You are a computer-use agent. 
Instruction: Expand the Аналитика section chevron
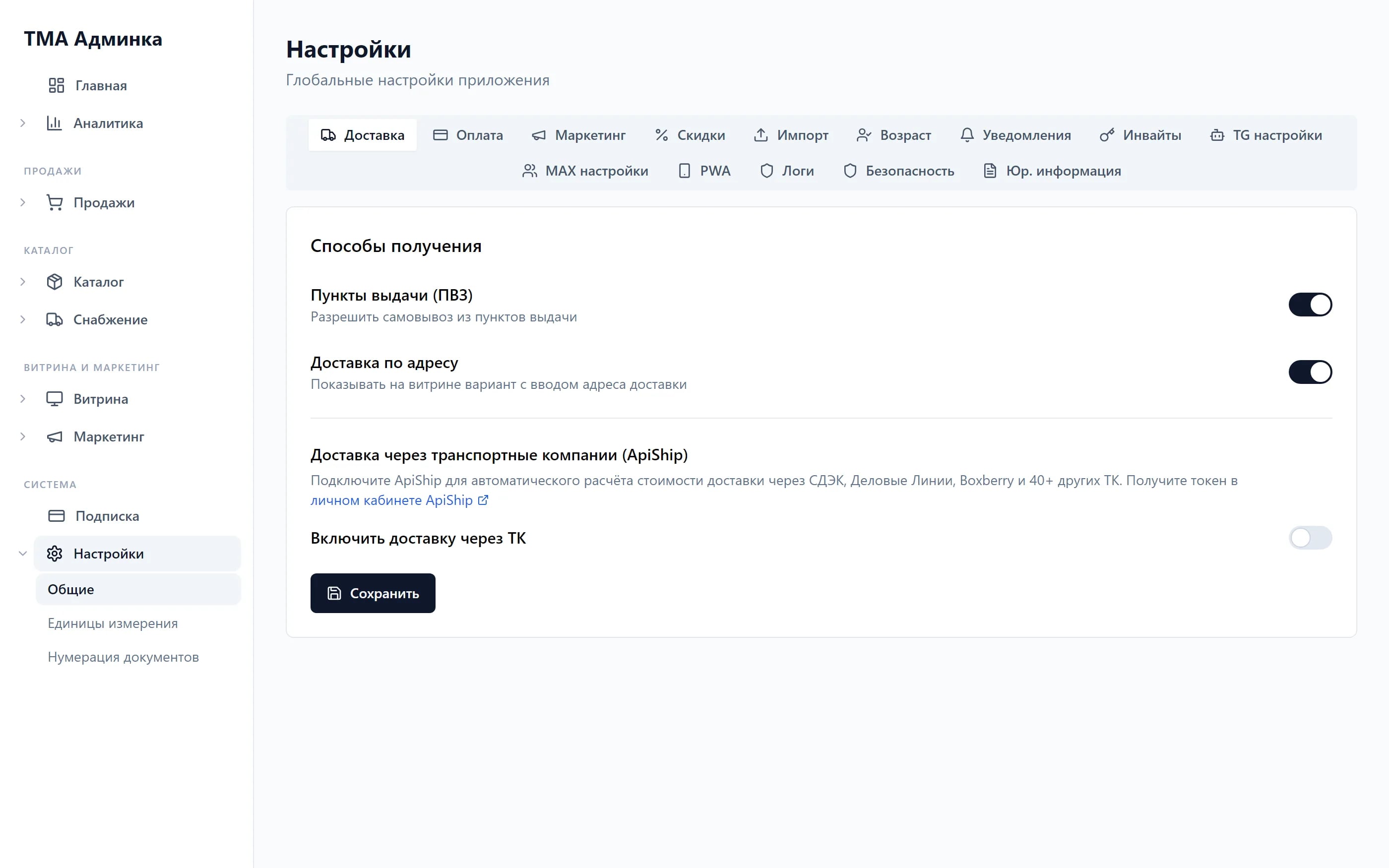pyautogui.click(x=23, y=123)
